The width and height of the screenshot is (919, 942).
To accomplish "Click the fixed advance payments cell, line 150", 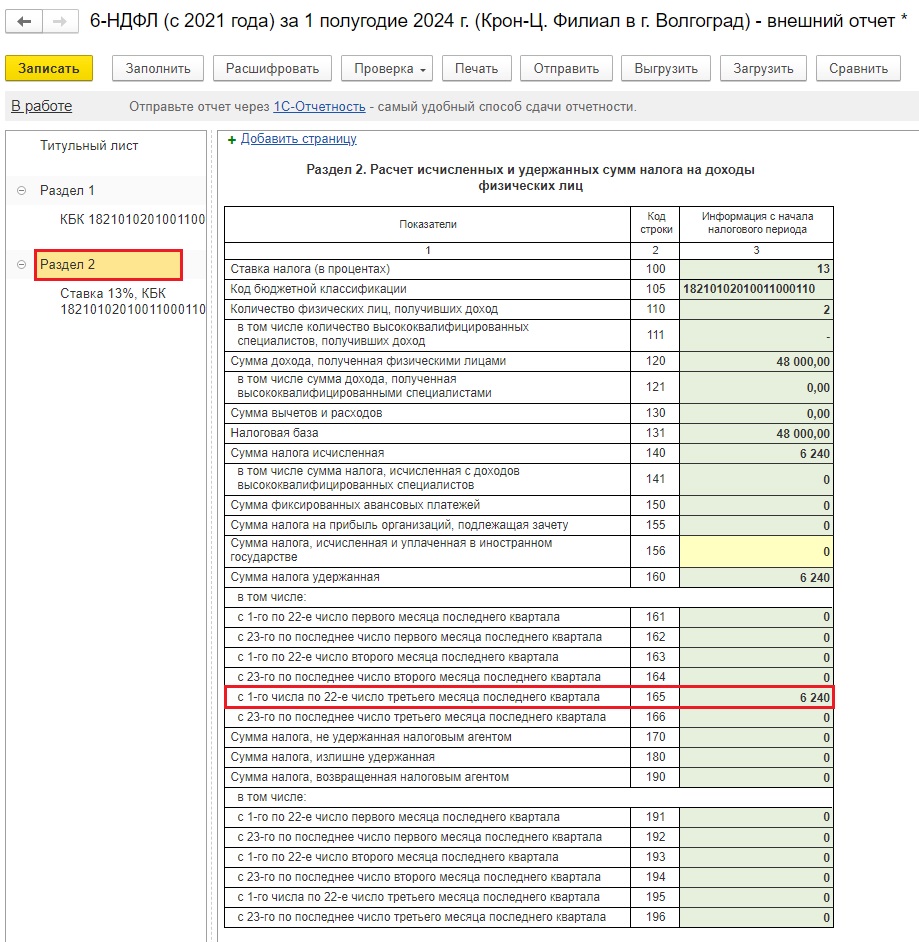I will 756,505.
